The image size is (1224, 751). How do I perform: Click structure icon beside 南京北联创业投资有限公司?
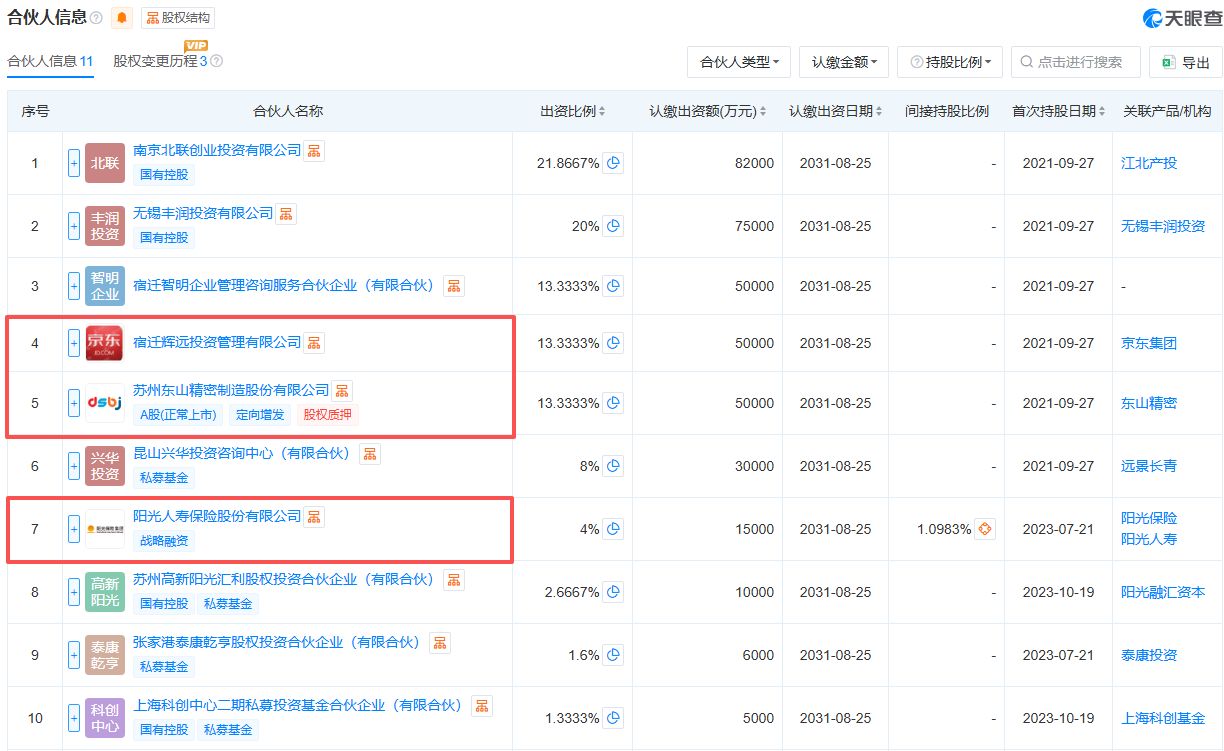click(314, 151)
